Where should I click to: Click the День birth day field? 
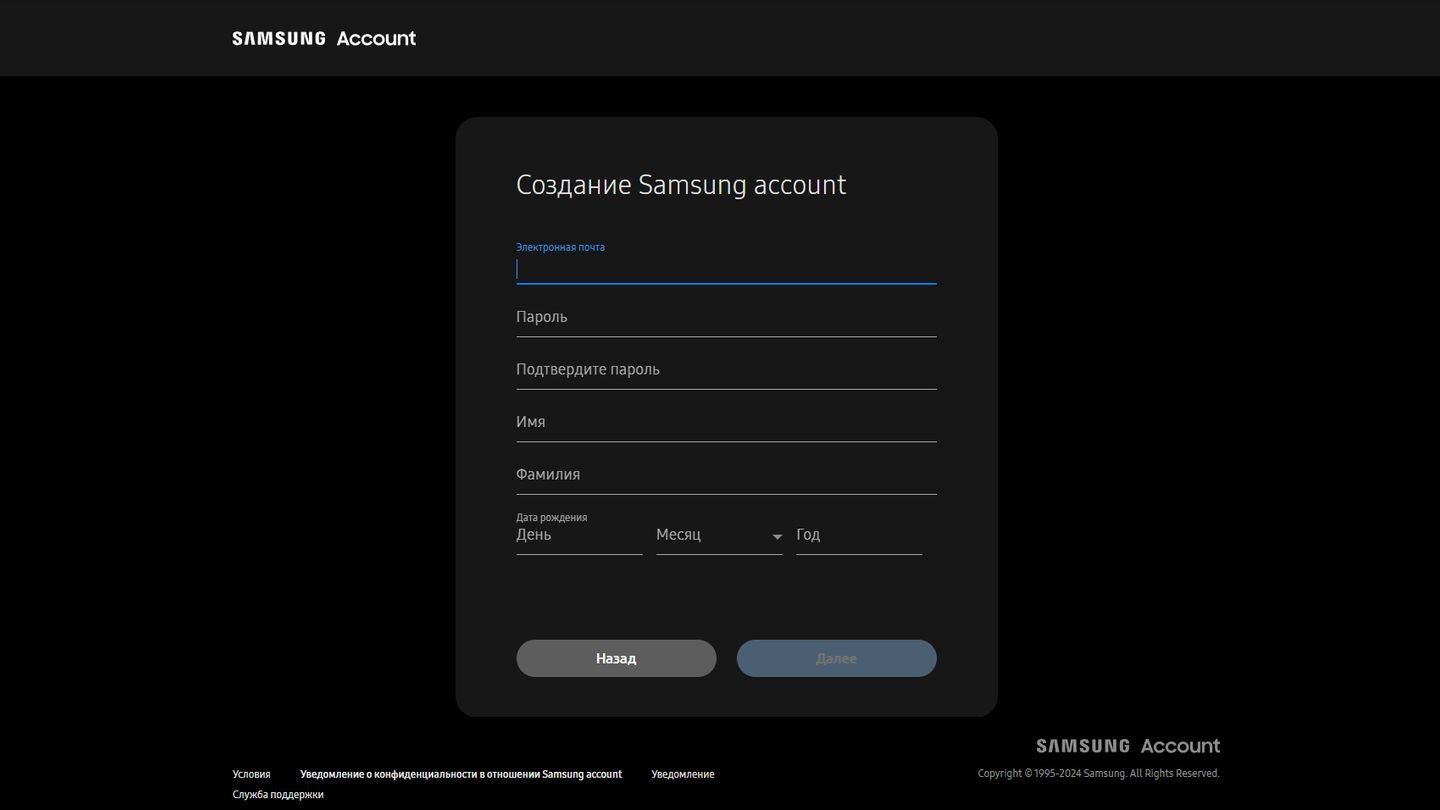[579, 536]
